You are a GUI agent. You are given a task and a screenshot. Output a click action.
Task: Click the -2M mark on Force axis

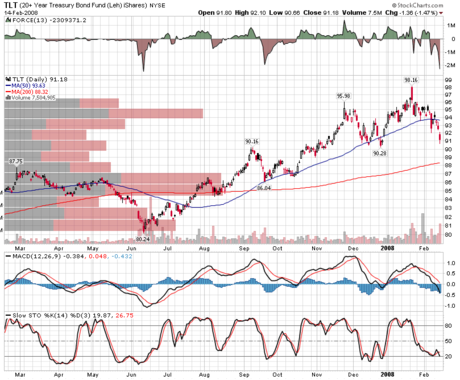[x=450, y=65]
